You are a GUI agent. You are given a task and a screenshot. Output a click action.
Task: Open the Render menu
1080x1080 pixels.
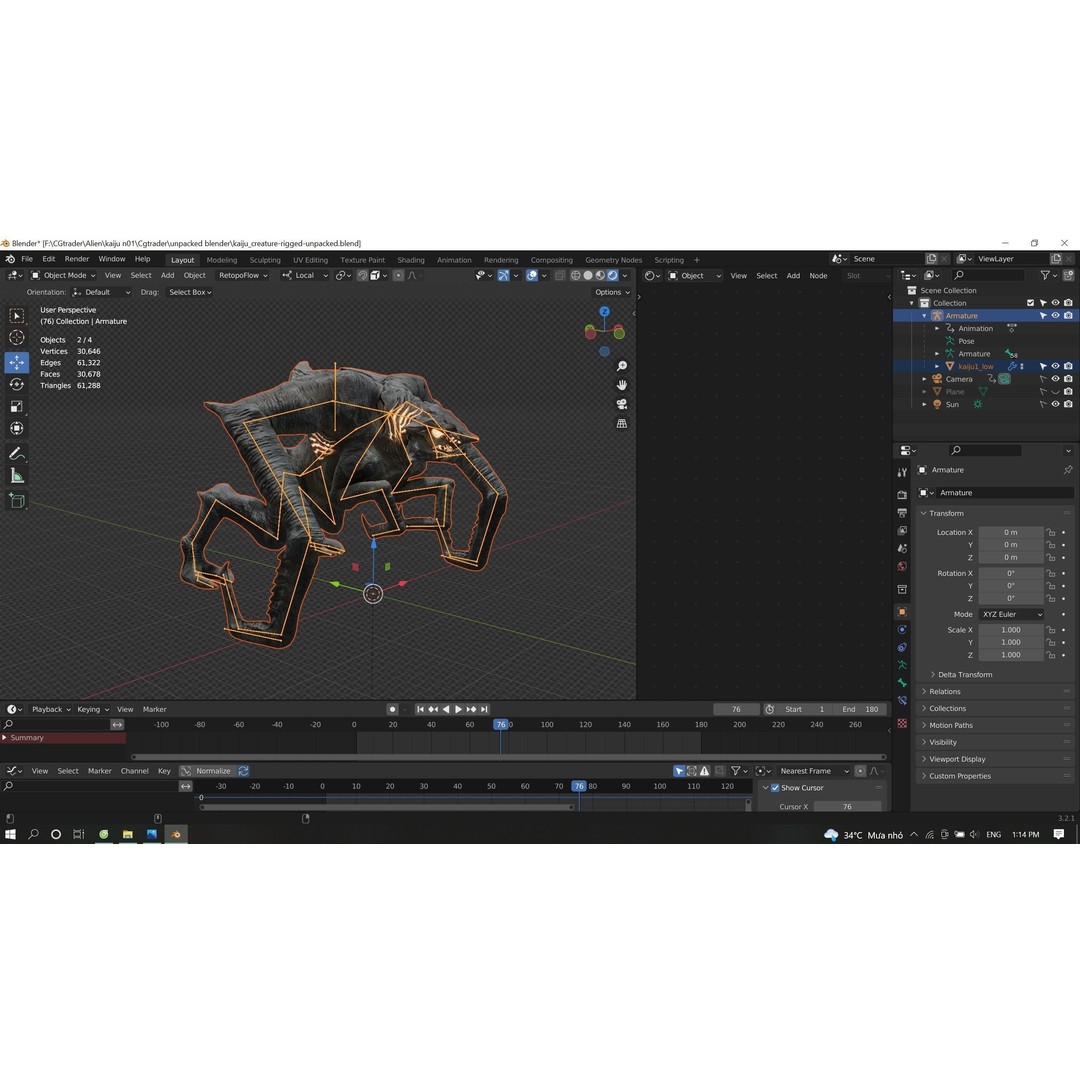(x=76, y=260)
